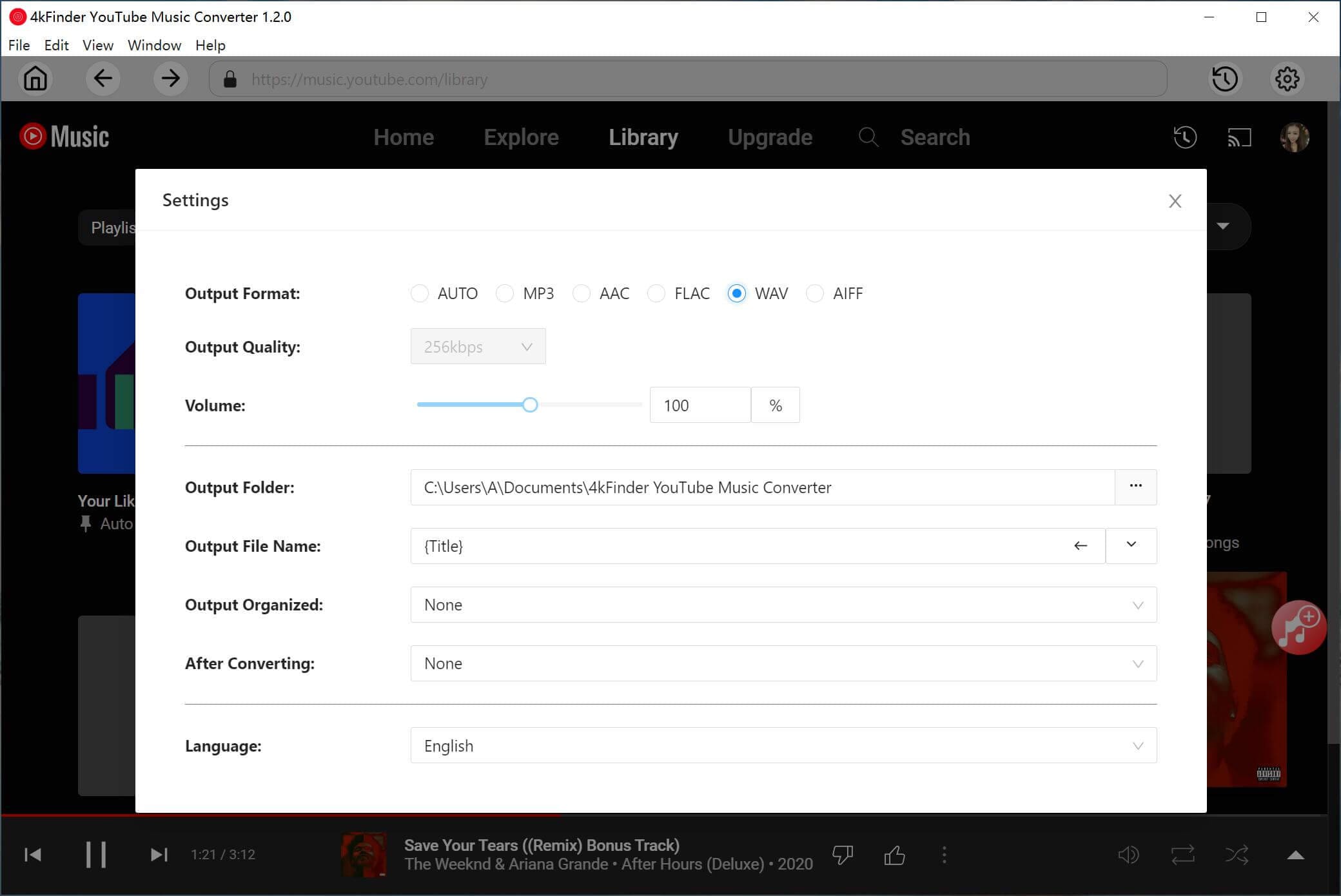Viewport: 1341px width, 896px height.
Task: Click the cast icon in YouTube Music header
Action: 1241,138
